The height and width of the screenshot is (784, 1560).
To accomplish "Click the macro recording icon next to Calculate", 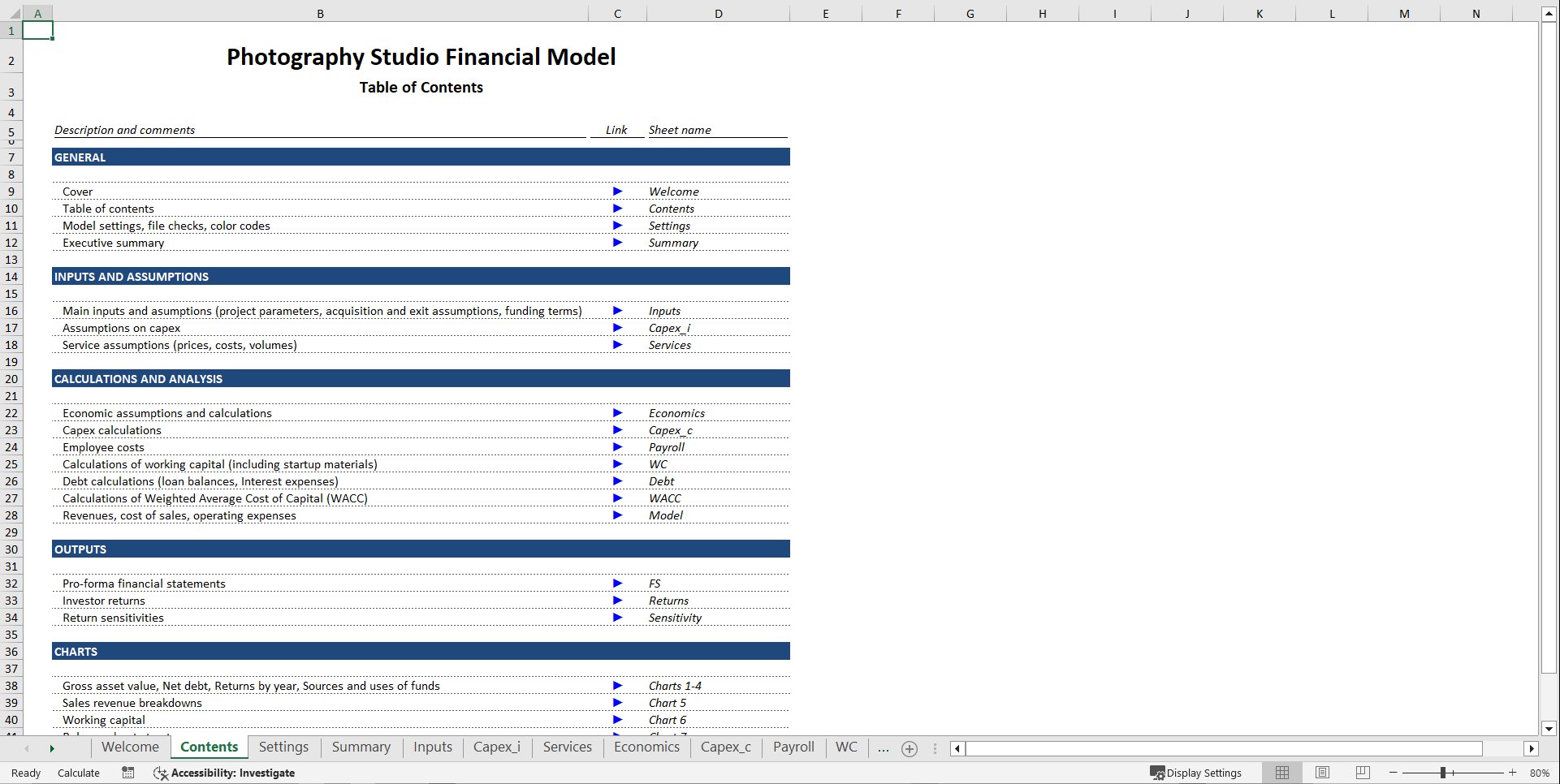I will coord(127,773).
